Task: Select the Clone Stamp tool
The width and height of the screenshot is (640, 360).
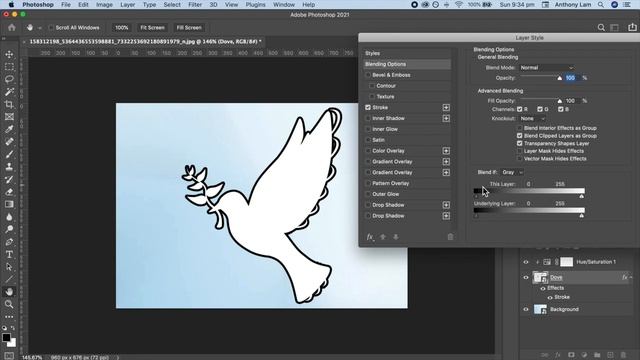Action: (x=9, y=167)
